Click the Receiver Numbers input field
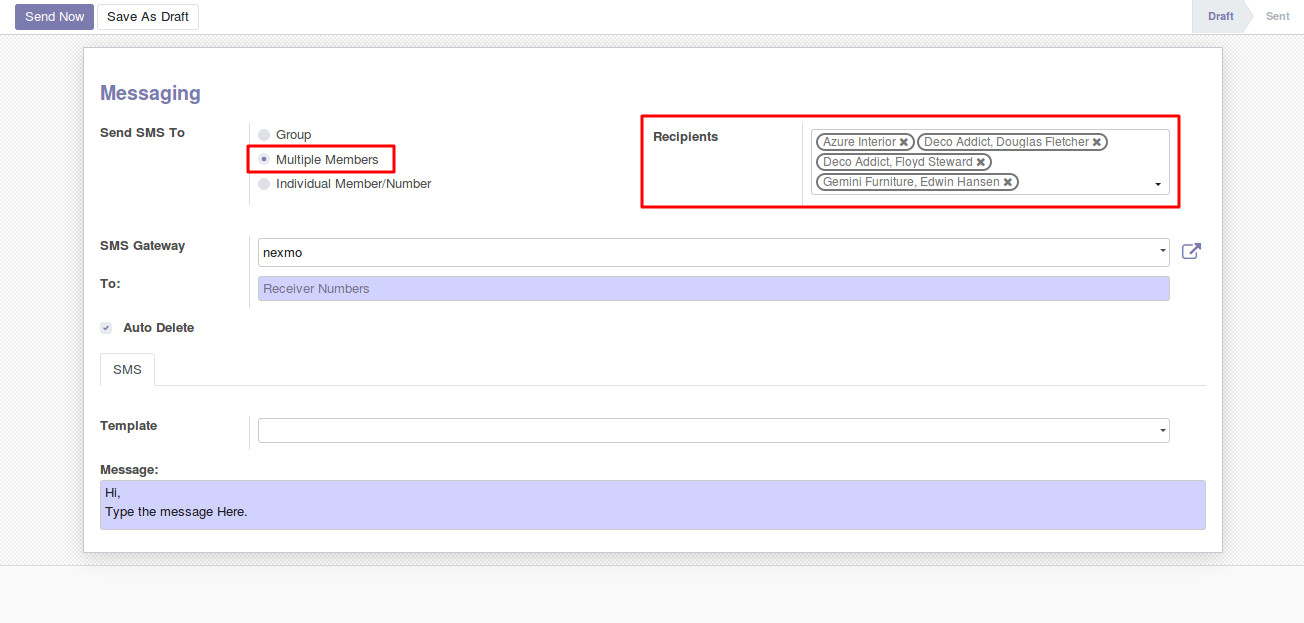Image resolution: width=1304 pixels, height=623 pixels. (712, 289)
